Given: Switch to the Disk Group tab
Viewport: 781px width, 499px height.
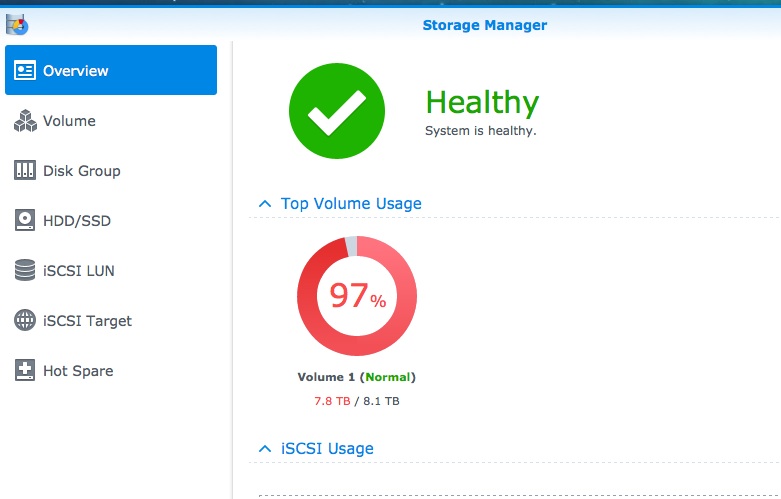Looking at the screenshot, I should 82,171.
